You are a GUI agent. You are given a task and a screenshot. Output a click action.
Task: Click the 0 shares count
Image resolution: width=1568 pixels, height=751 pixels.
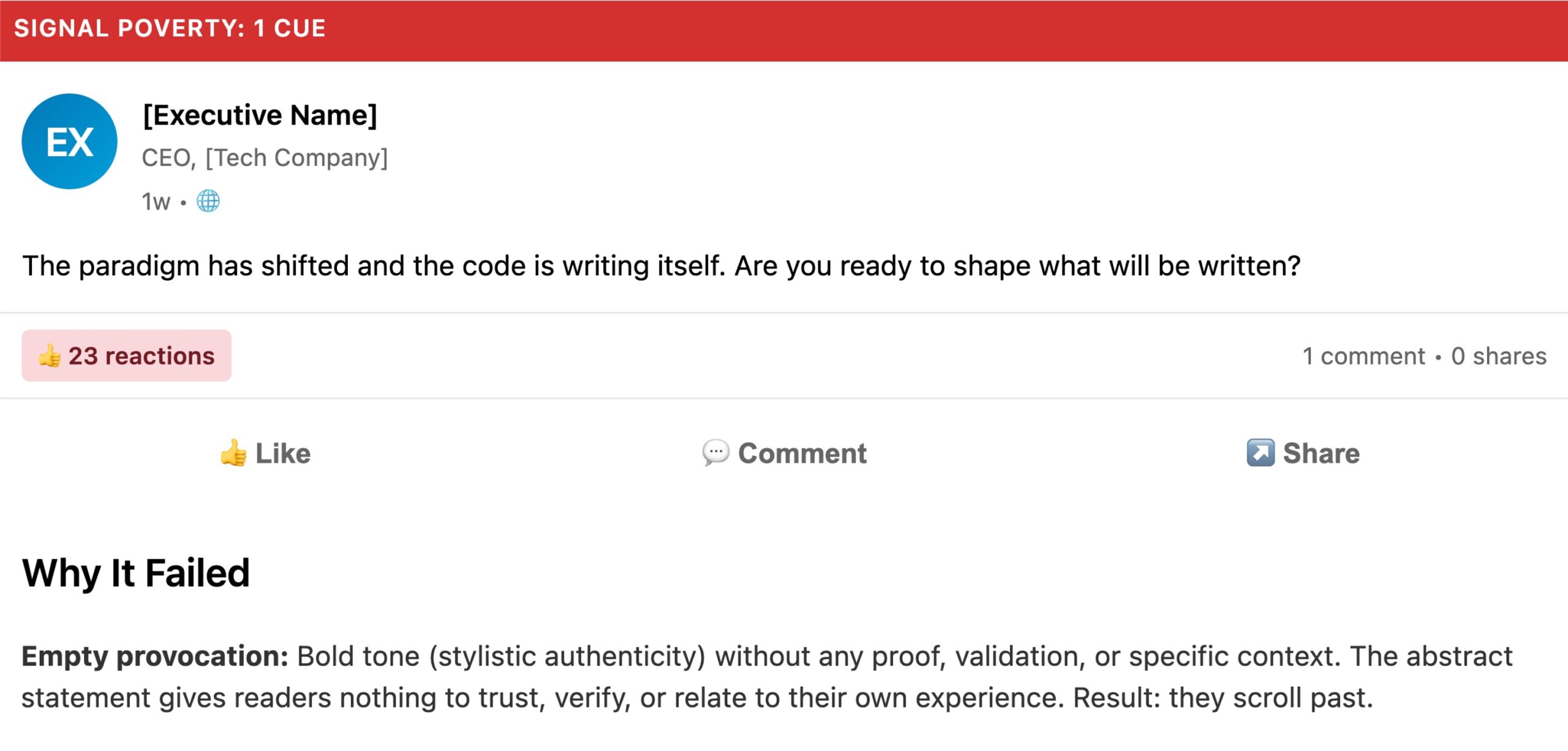(x=1498, y=356)
